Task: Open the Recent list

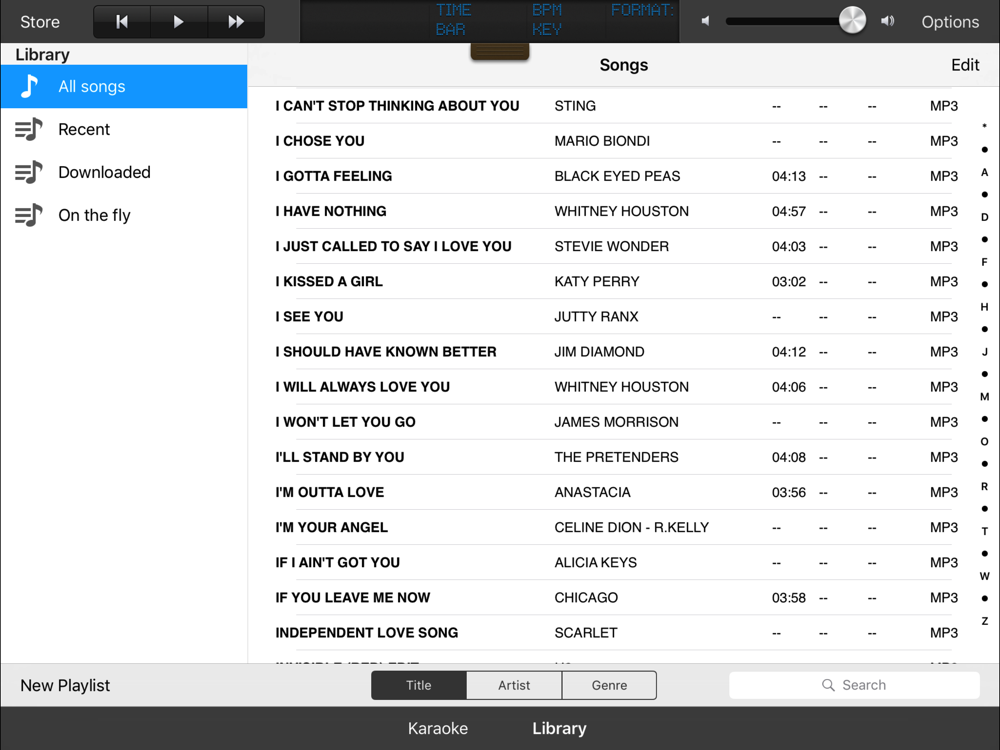Action: click(124, 129)
